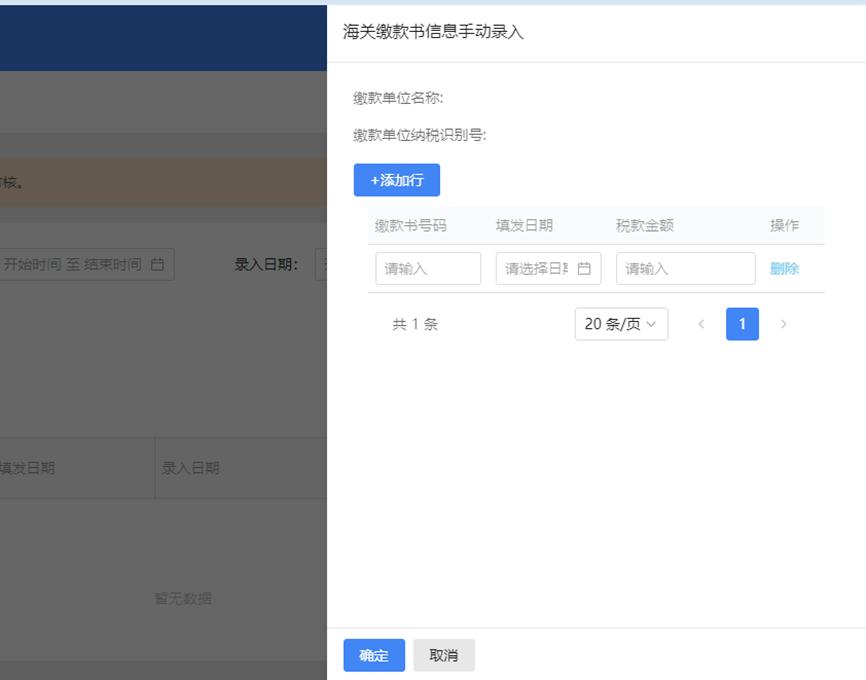Click 添加行 to add a new row
866x680 pixels.
point(397,180)
